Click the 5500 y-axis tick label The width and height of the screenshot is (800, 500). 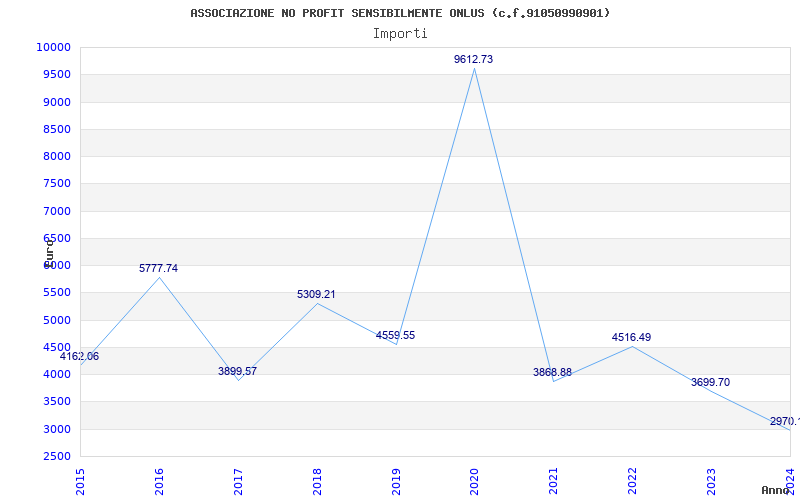pos(56,293)
